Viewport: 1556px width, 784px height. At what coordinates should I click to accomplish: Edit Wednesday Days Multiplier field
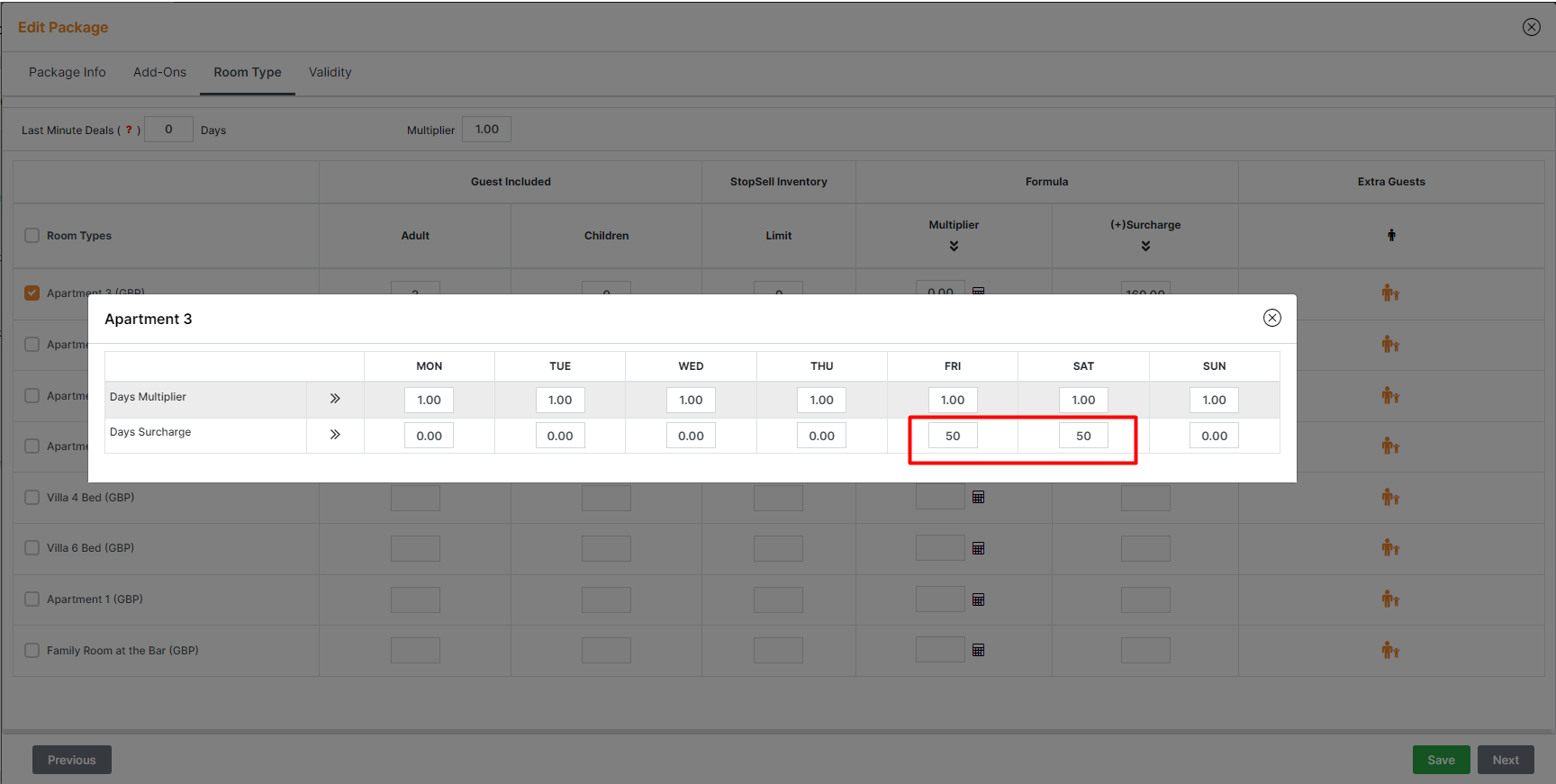[691, 400]
